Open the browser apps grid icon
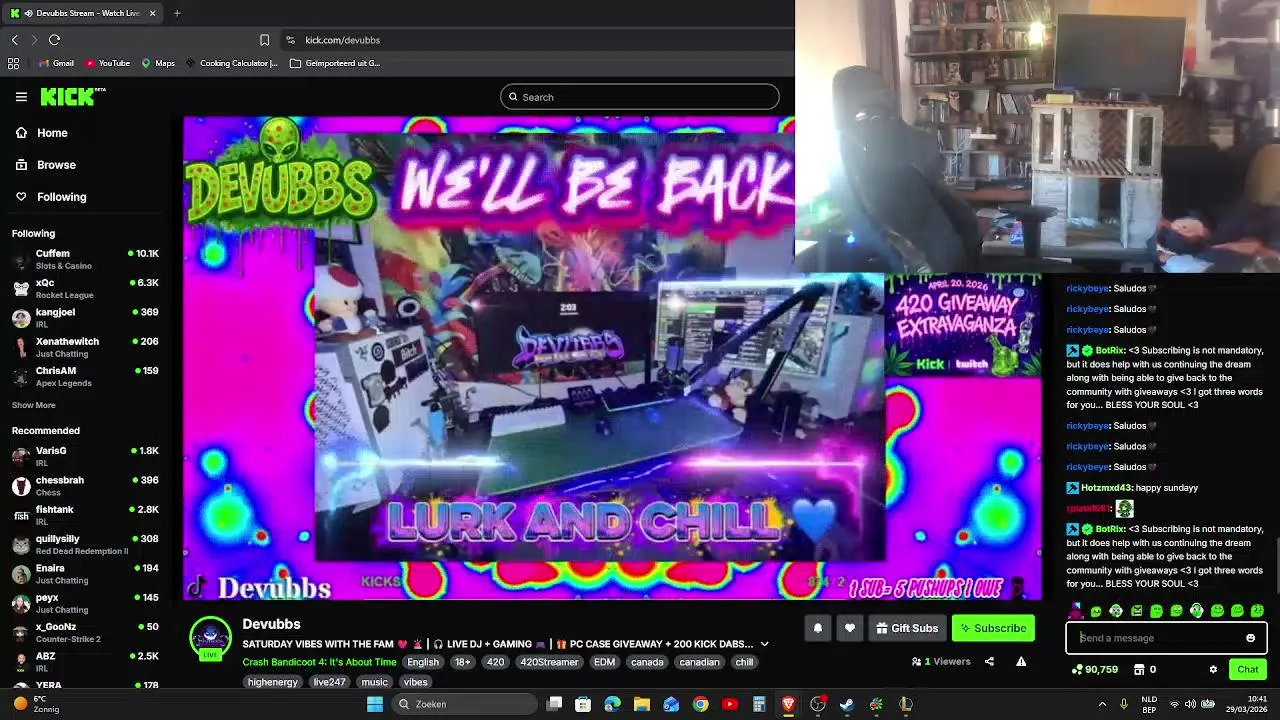1280x720 pixels. tap(13, 63)
